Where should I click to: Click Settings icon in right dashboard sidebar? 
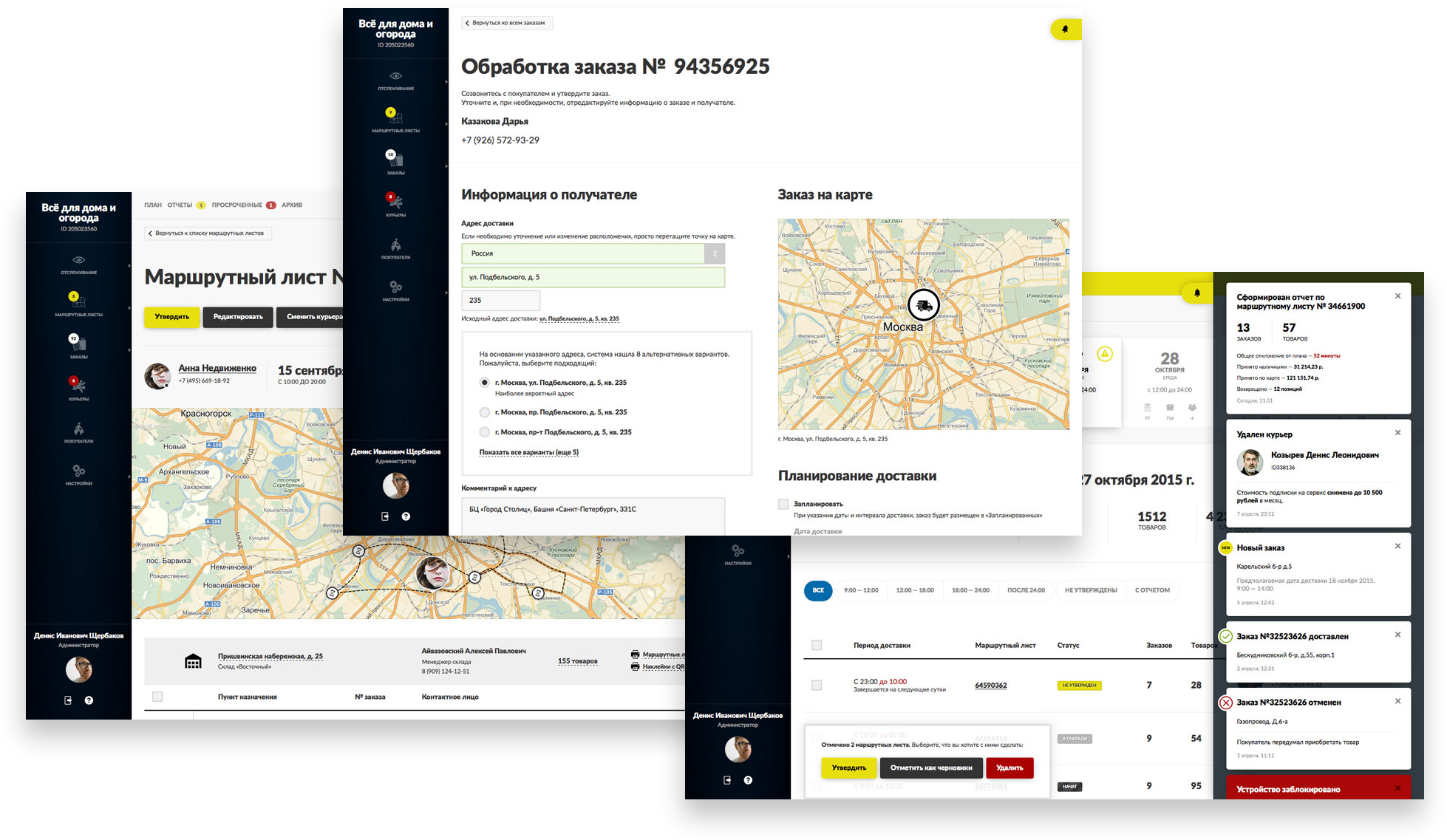[738, 550]
